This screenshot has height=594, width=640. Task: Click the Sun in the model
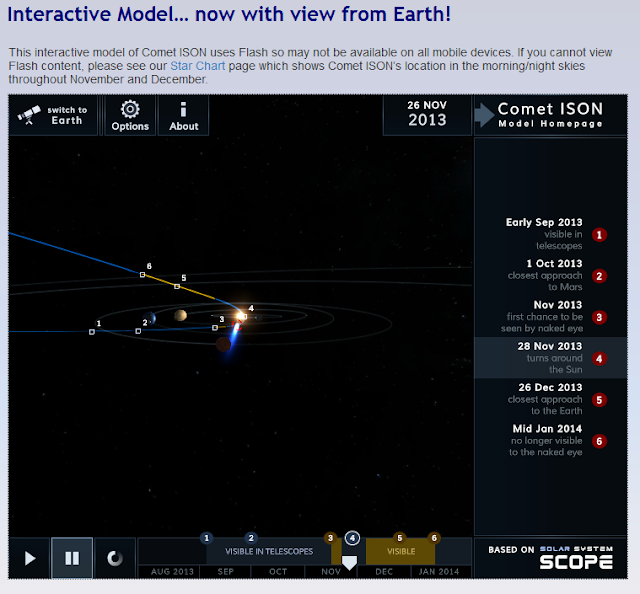coord(242,316)
